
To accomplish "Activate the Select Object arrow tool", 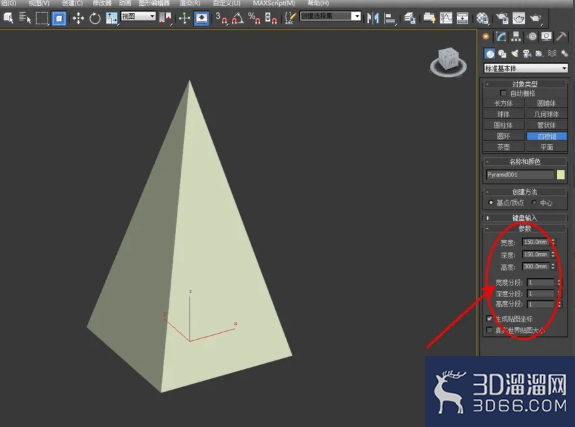I will click(8, 18).
